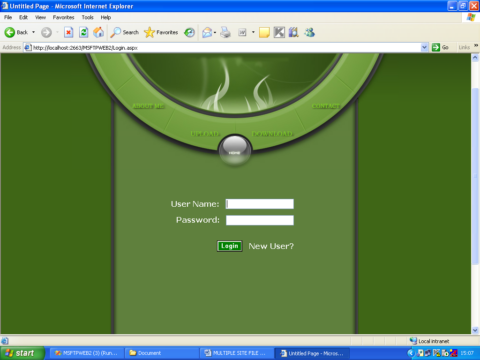Screen dimensions: 480x360
Task: Click the Edit with Word icon
Action: click(x=242, y=32)
